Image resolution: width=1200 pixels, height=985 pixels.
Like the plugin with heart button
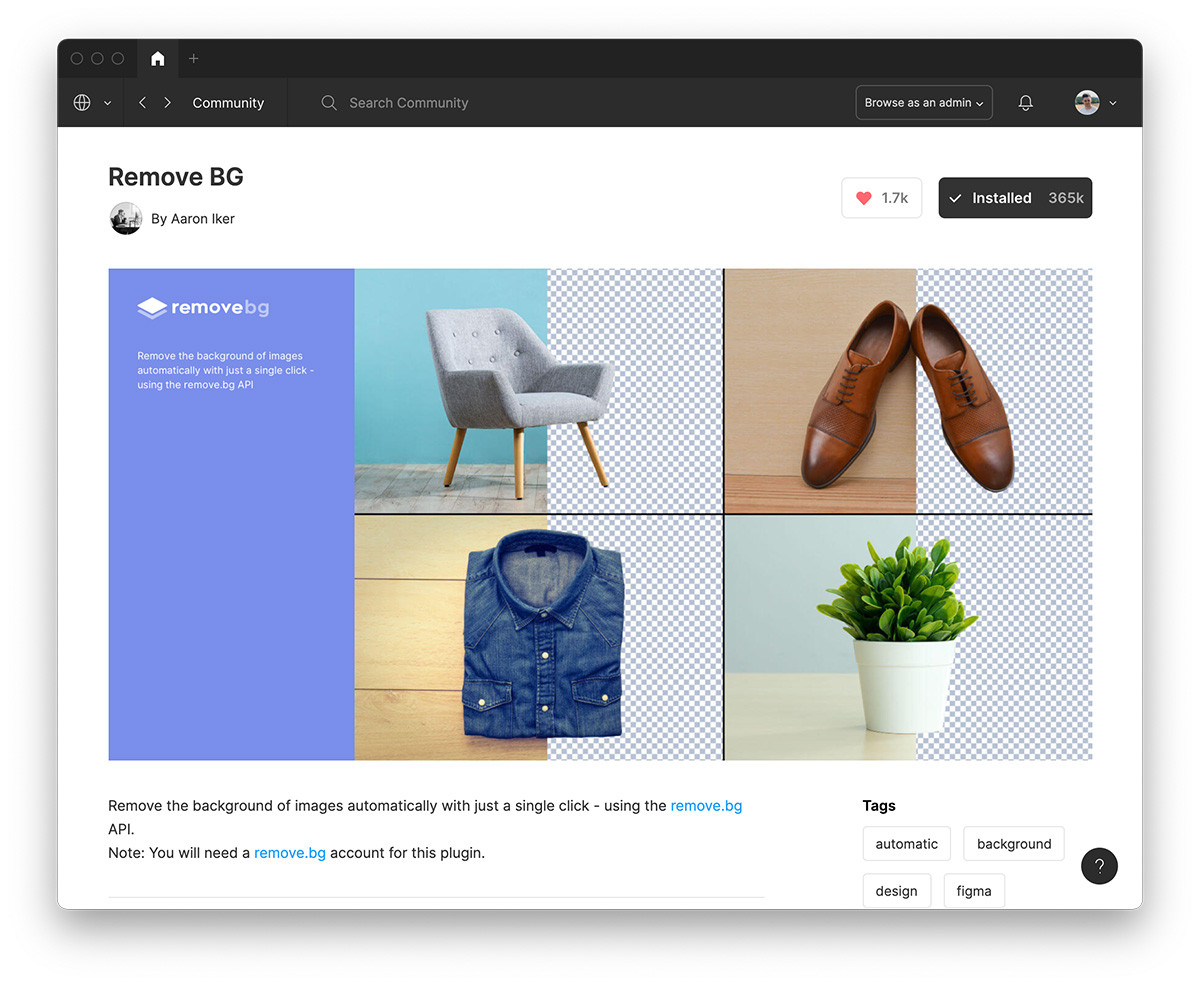[x=881, y=198]
